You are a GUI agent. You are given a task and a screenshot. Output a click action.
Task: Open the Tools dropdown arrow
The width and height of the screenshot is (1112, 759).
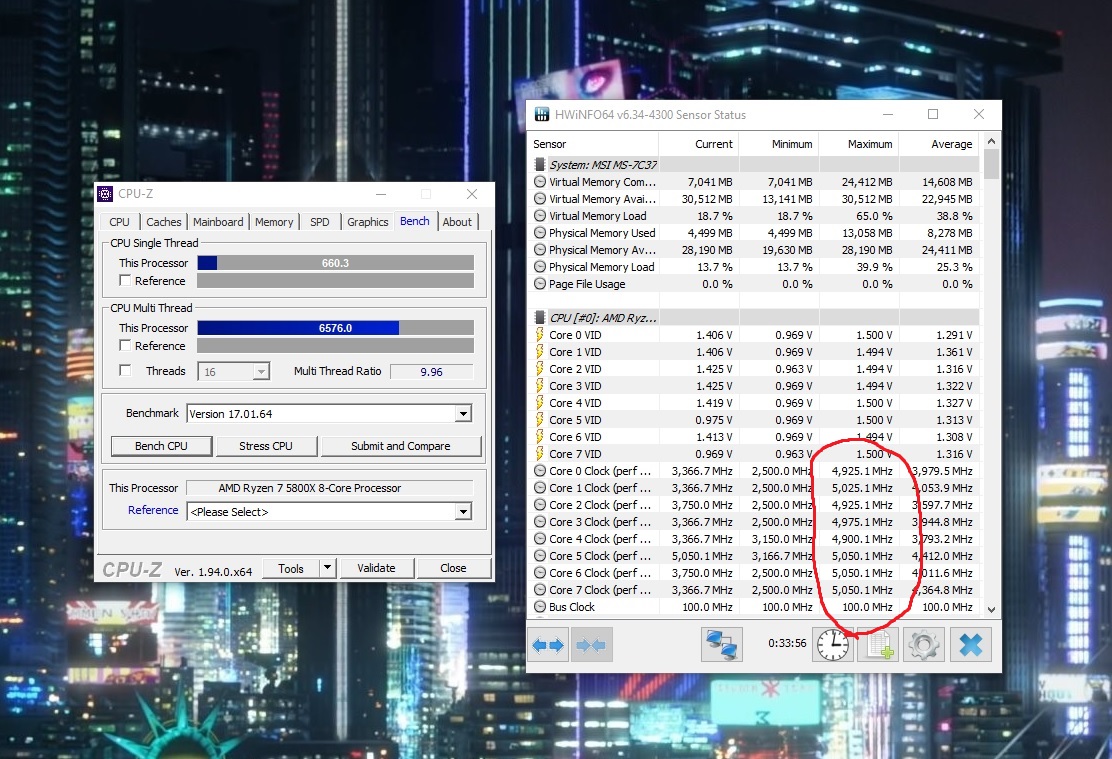326,568
